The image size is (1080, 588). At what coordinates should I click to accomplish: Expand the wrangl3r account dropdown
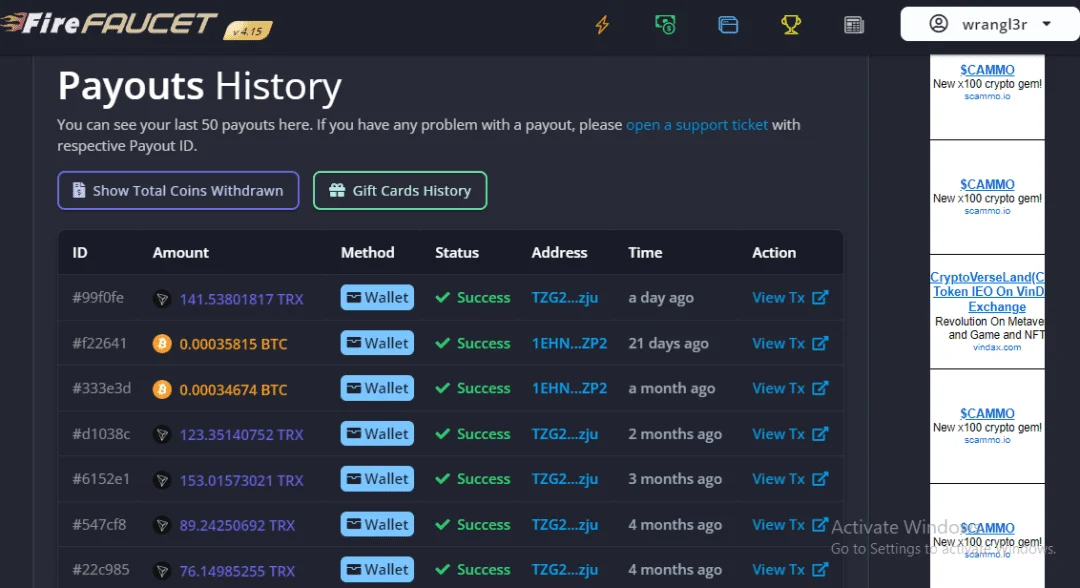pyautogui.click(x=990, y=24)
